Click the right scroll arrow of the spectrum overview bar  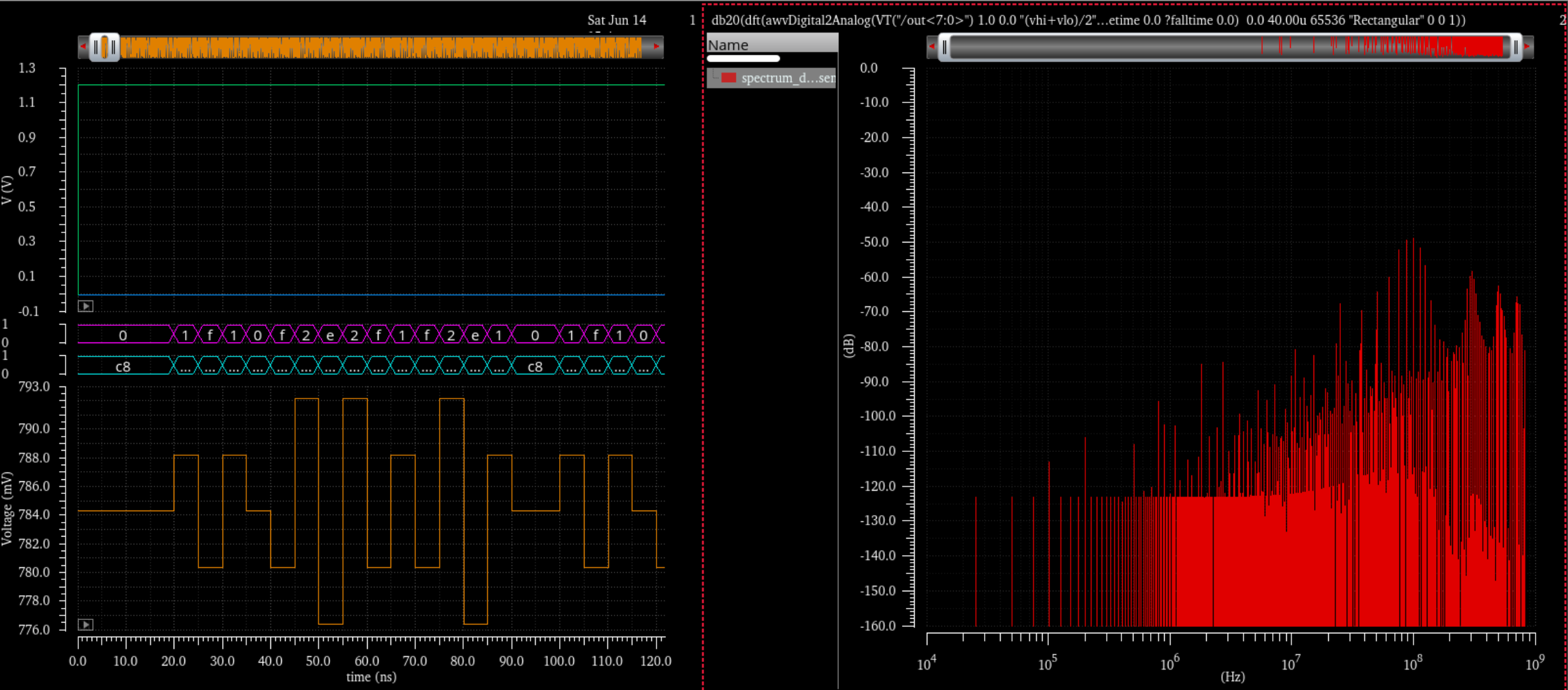tap(1527, 46)
